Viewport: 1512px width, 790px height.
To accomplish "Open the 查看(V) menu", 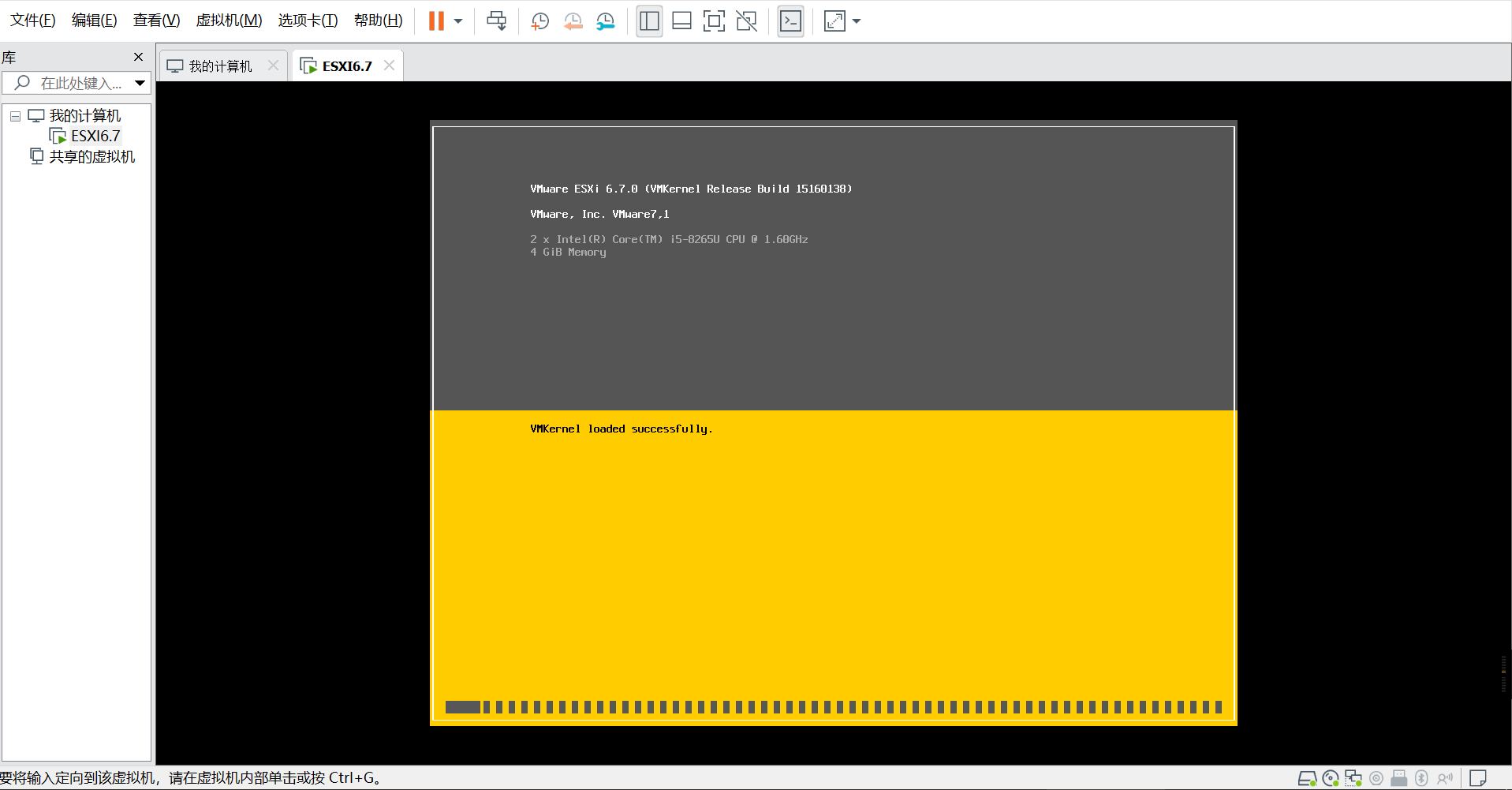I will [x=156, y=21].
